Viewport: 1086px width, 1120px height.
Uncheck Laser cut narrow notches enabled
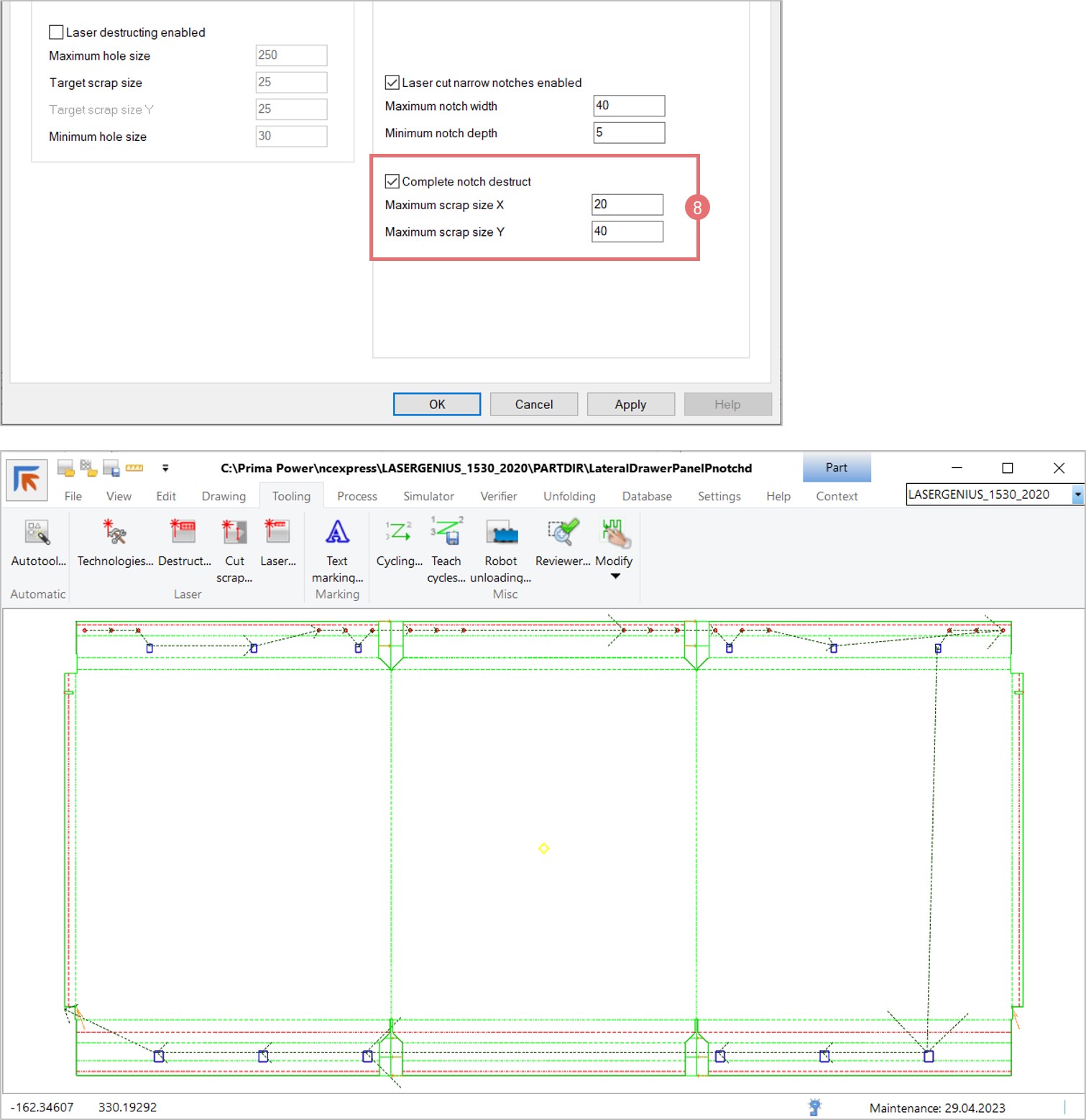coord(392,83)
